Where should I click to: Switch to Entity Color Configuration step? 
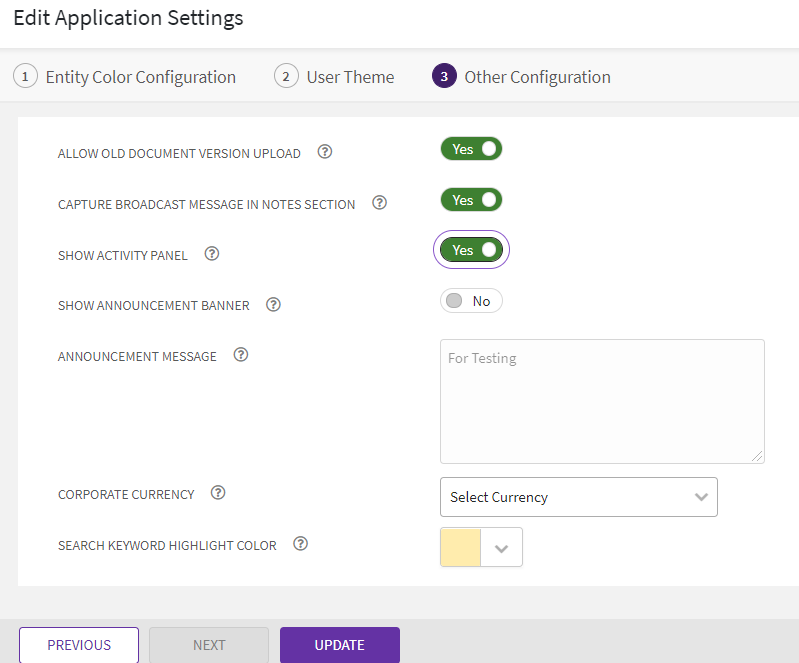(125, 77)
